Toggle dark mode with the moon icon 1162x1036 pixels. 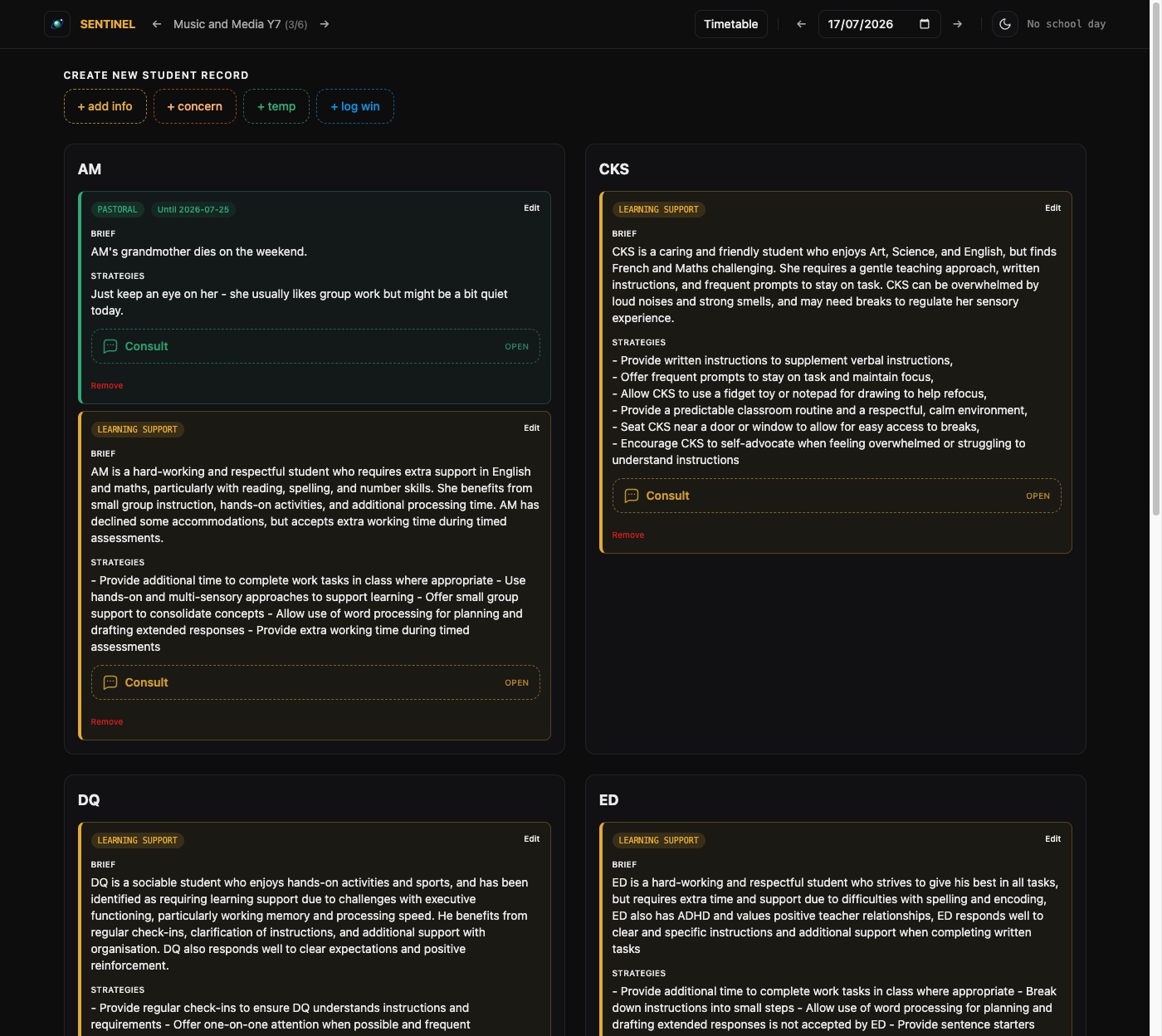click(x=1005, y=24)
